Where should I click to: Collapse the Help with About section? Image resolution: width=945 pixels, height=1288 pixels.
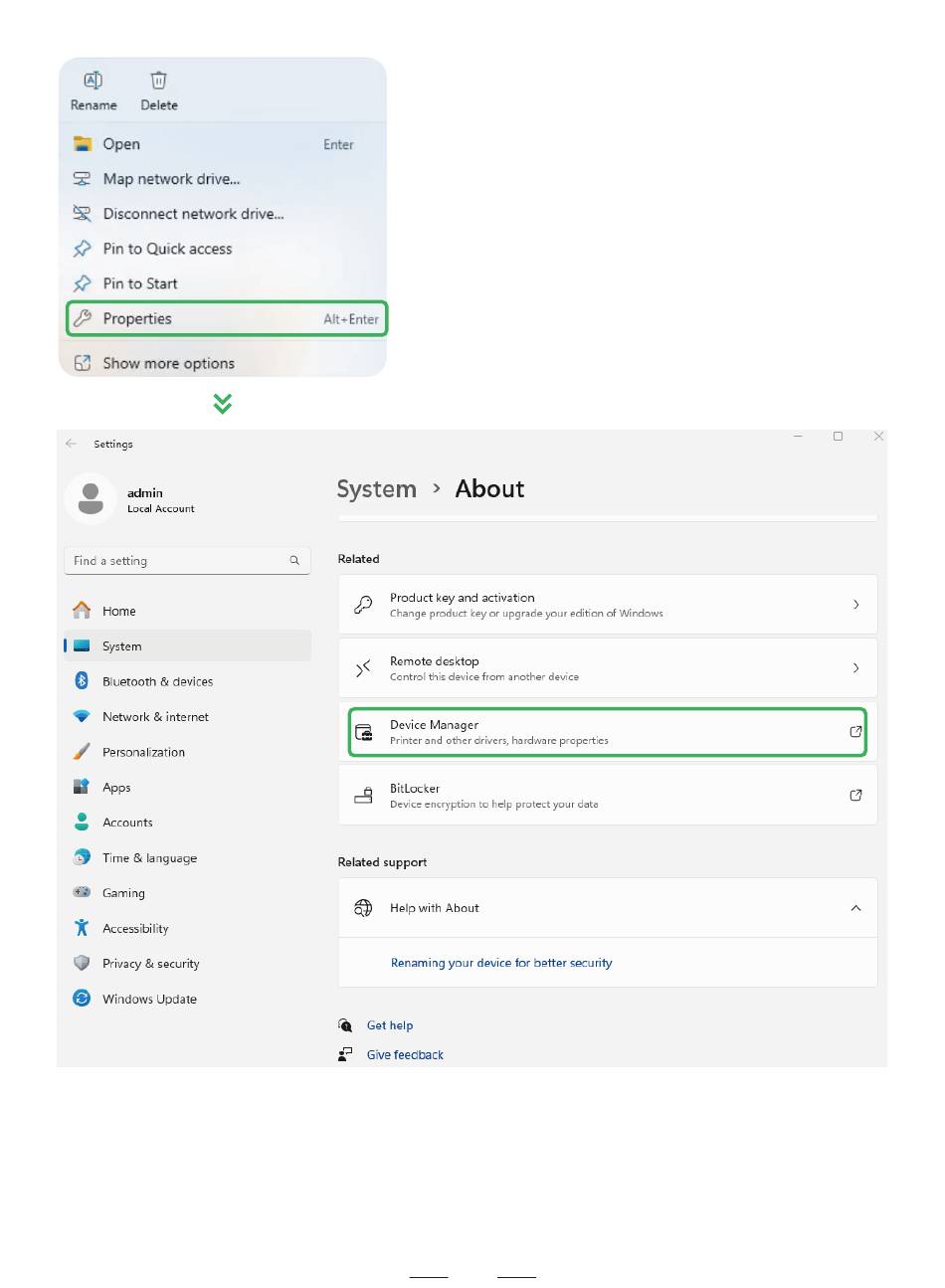[855, 908]
